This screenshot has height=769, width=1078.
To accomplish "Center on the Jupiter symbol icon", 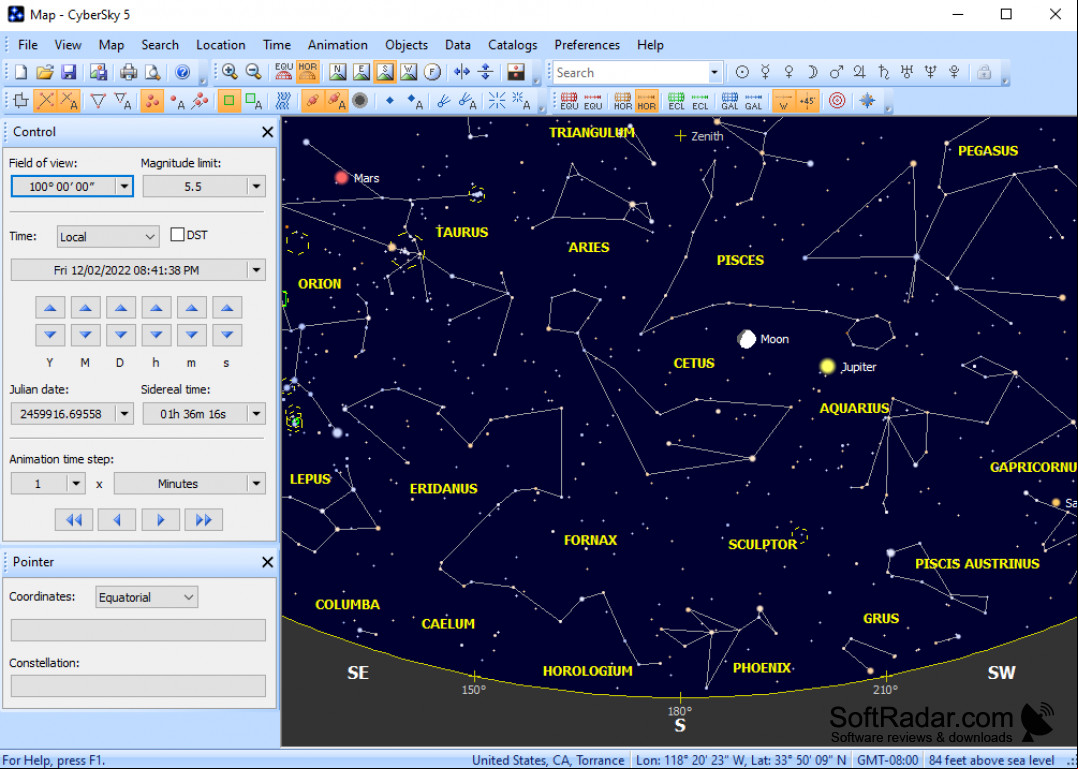I will click(859, 72).
